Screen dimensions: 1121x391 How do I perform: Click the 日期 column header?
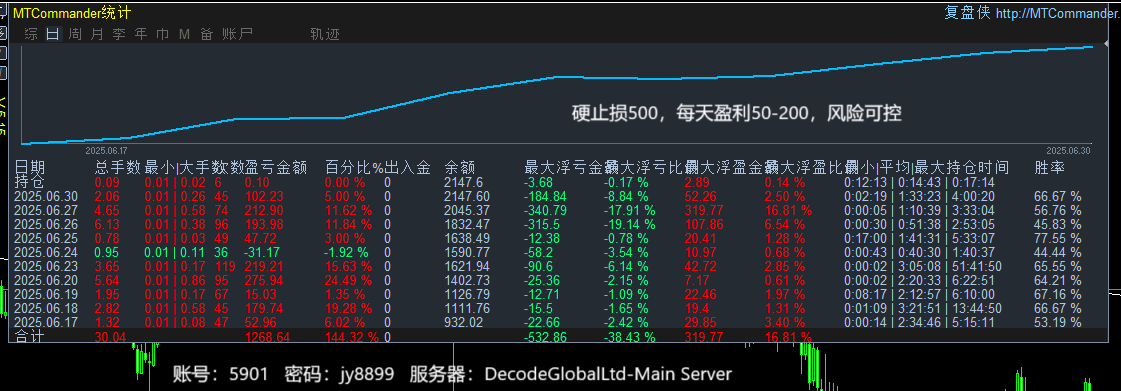coord(30,168)
